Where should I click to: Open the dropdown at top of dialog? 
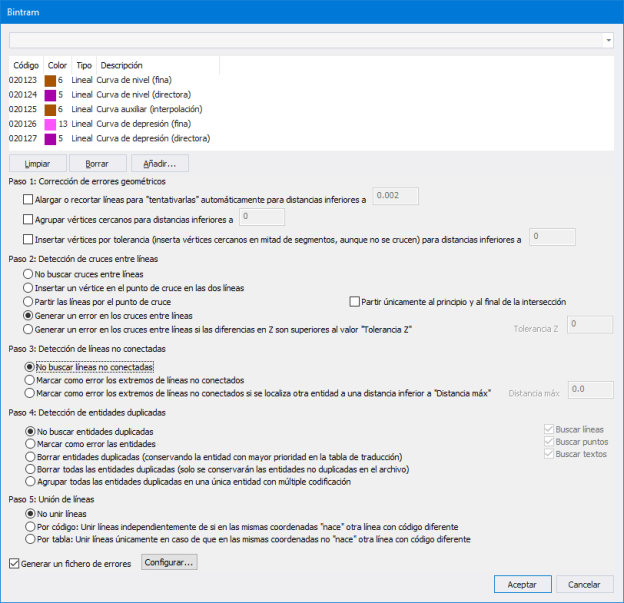click(609, 40)
